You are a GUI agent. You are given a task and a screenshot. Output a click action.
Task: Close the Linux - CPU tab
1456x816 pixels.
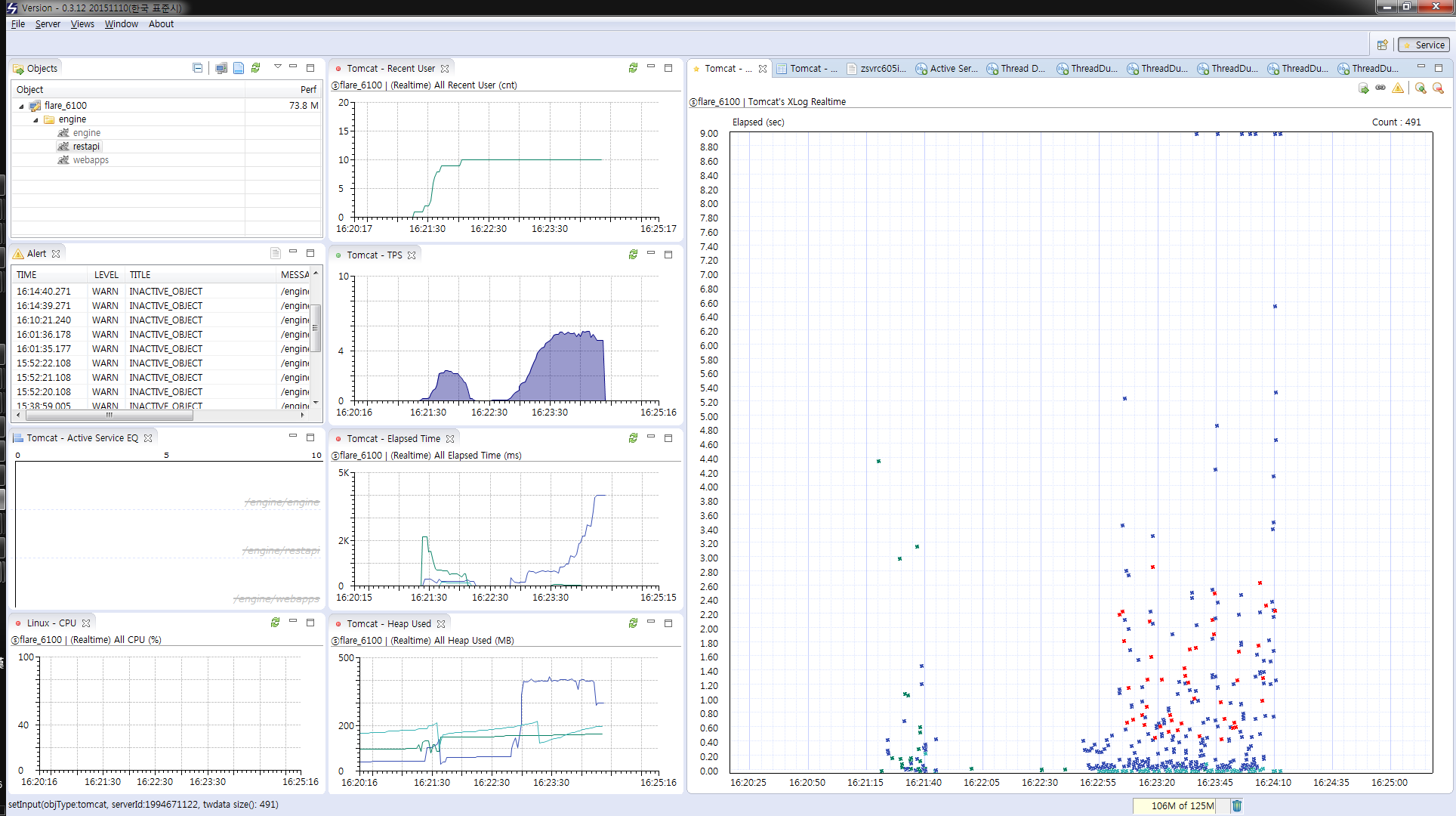86,623
